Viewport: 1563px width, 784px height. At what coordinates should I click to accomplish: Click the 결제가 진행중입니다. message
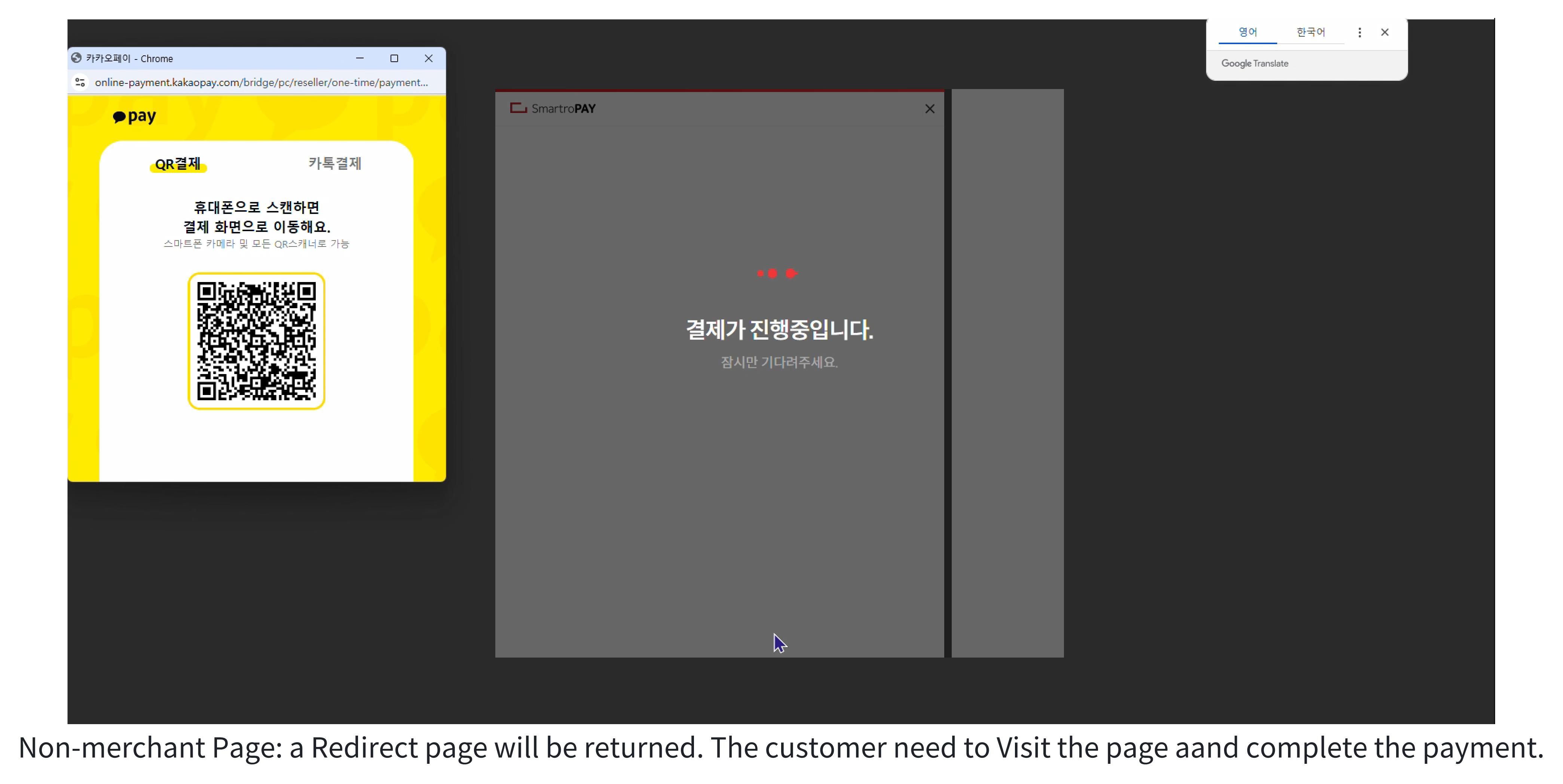[780, 330]
